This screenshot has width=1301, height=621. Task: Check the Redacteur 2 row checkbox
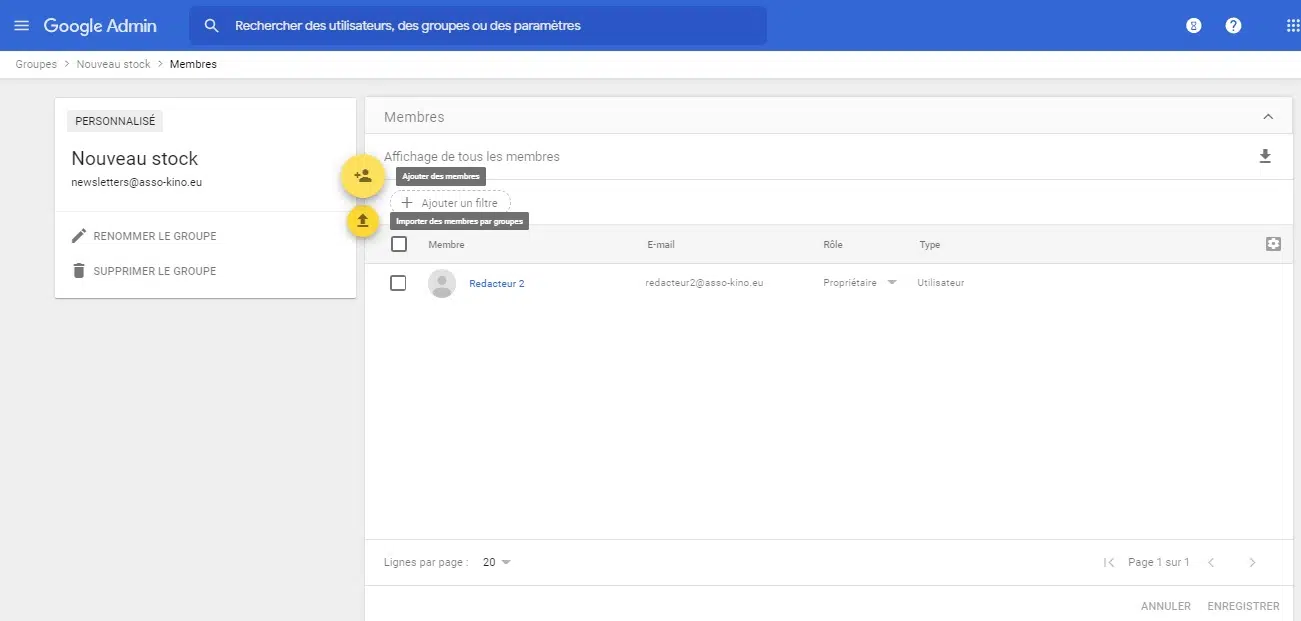pyautogui.click(x=398, y=283)
